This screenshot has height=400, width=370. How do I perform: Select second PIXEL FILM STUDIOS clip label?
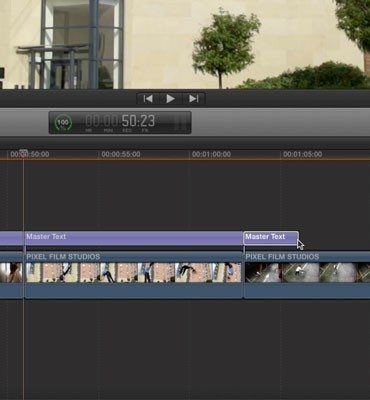(x=282, y=257)
